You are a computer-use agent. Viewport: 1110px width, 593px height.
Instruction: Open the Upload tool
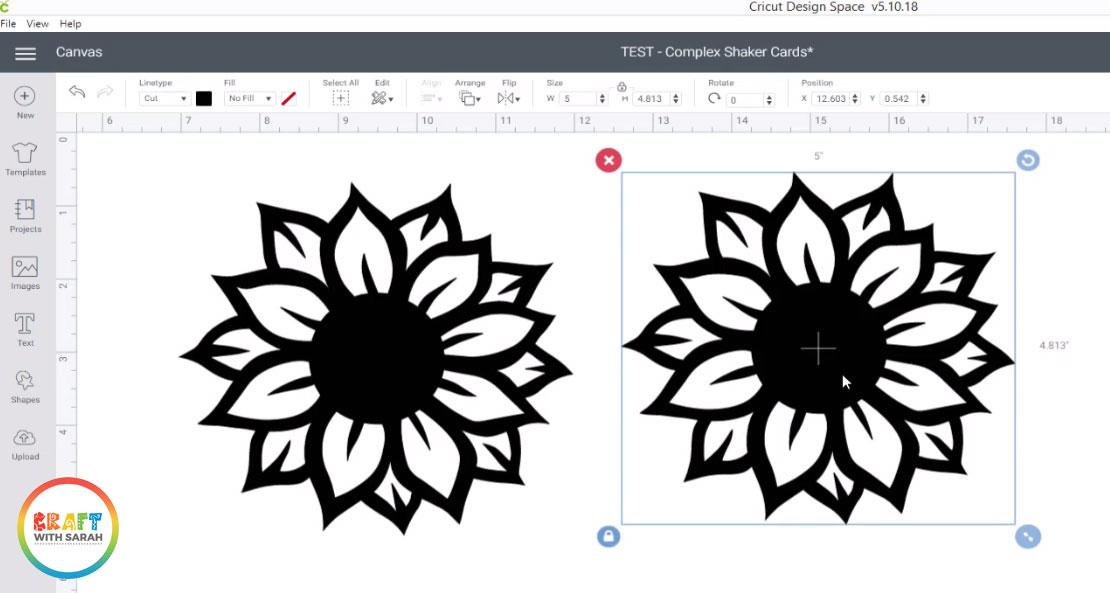coord(22,442)
